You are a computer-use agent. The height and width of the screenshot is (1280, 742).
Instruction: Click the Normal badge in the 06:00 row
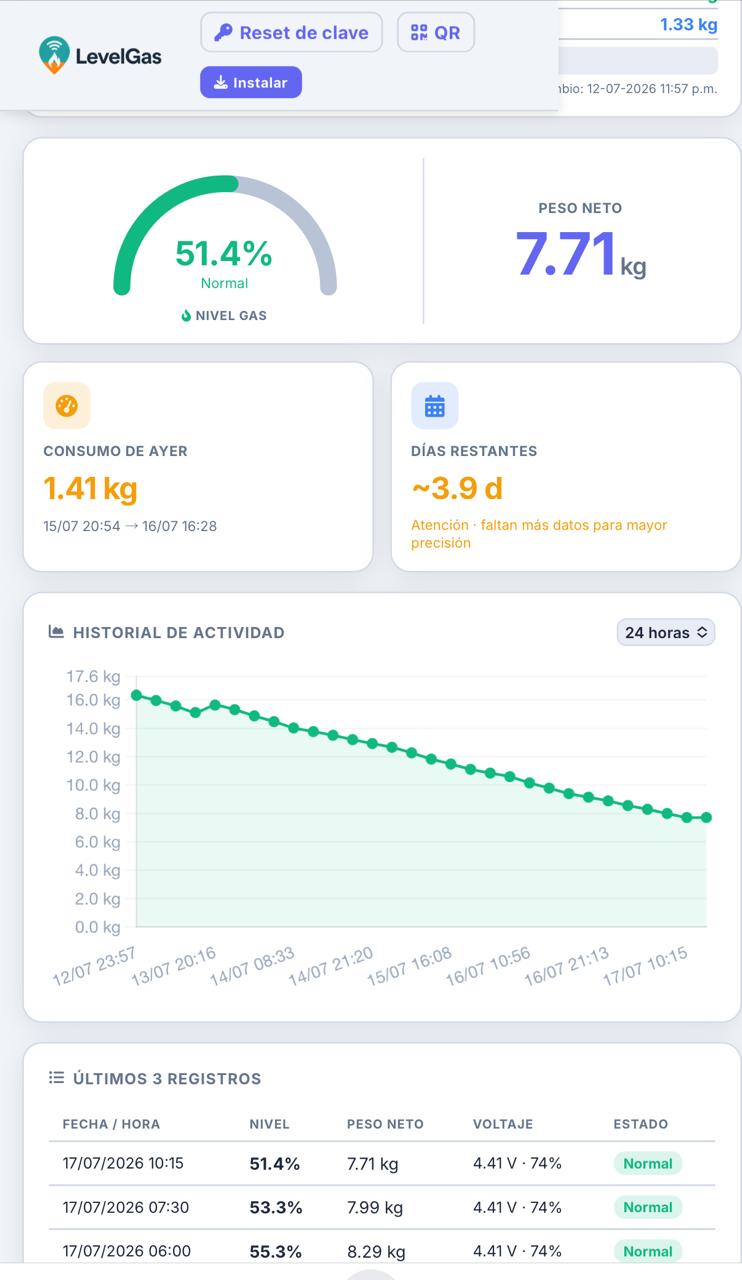(648, 1251)
